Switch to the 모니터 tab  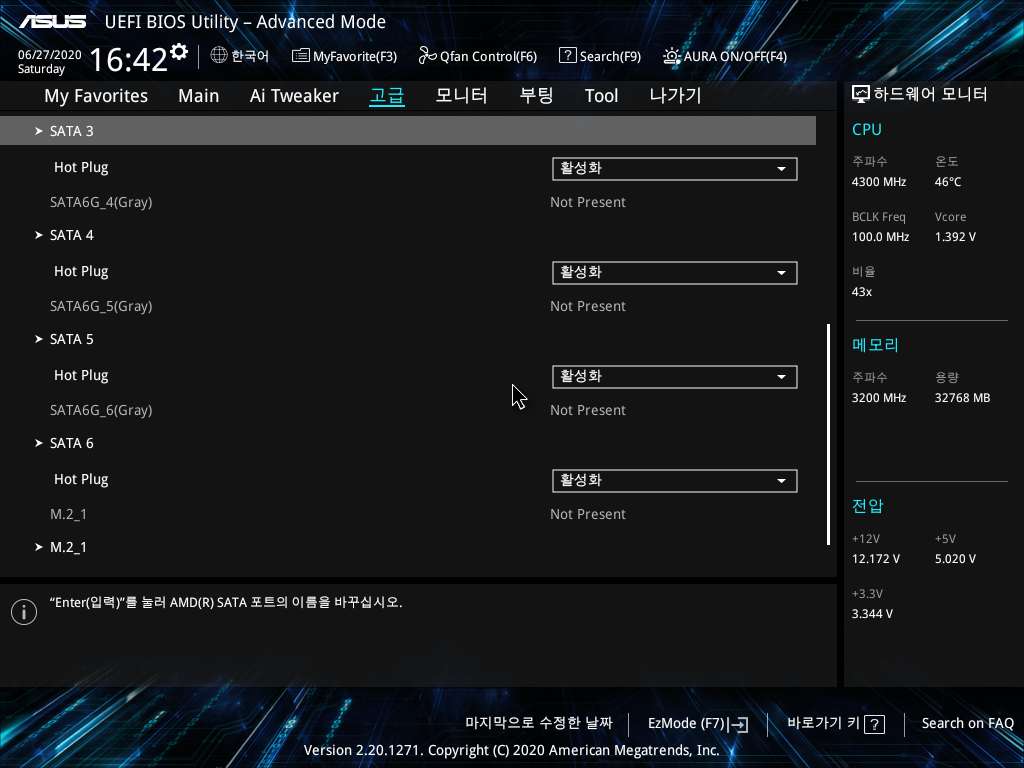[461, 95]
